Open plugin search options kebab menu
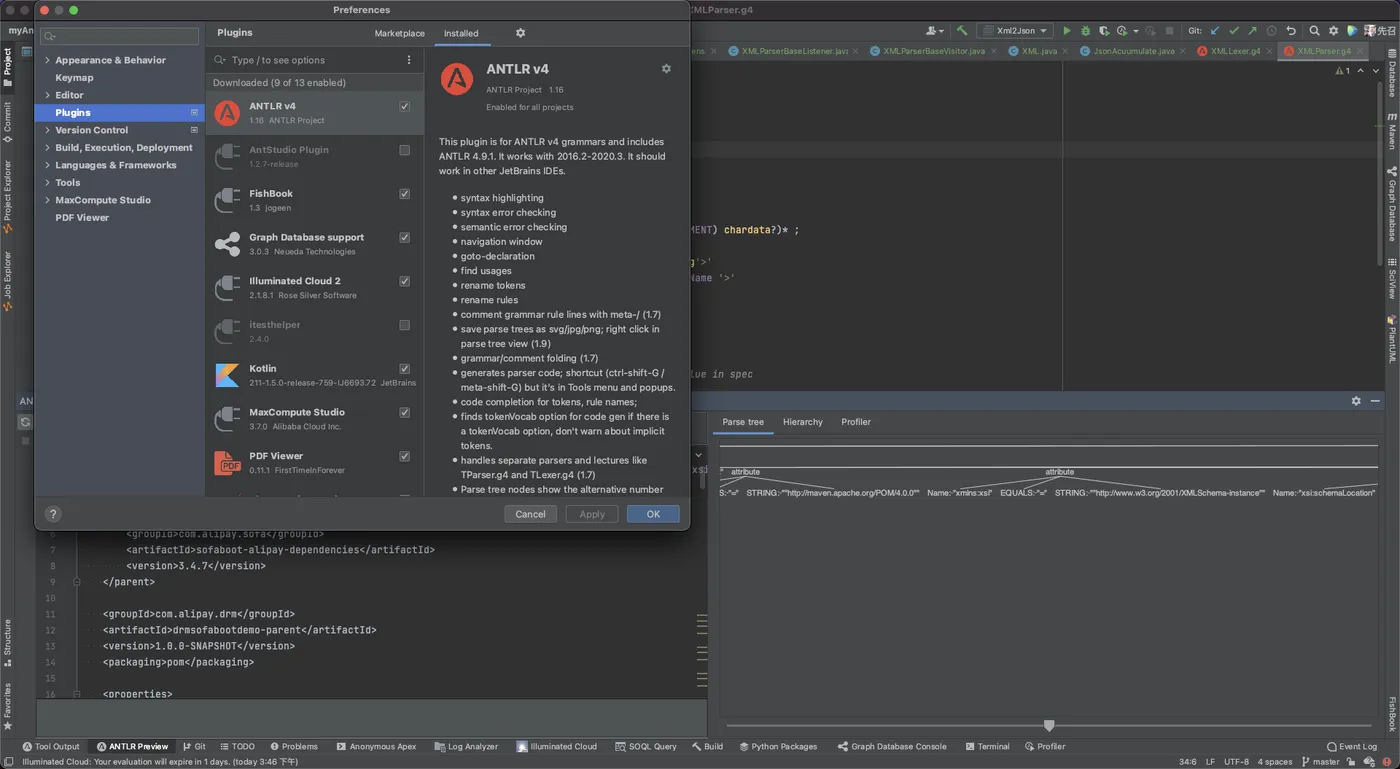 click(x=409, y=60)
